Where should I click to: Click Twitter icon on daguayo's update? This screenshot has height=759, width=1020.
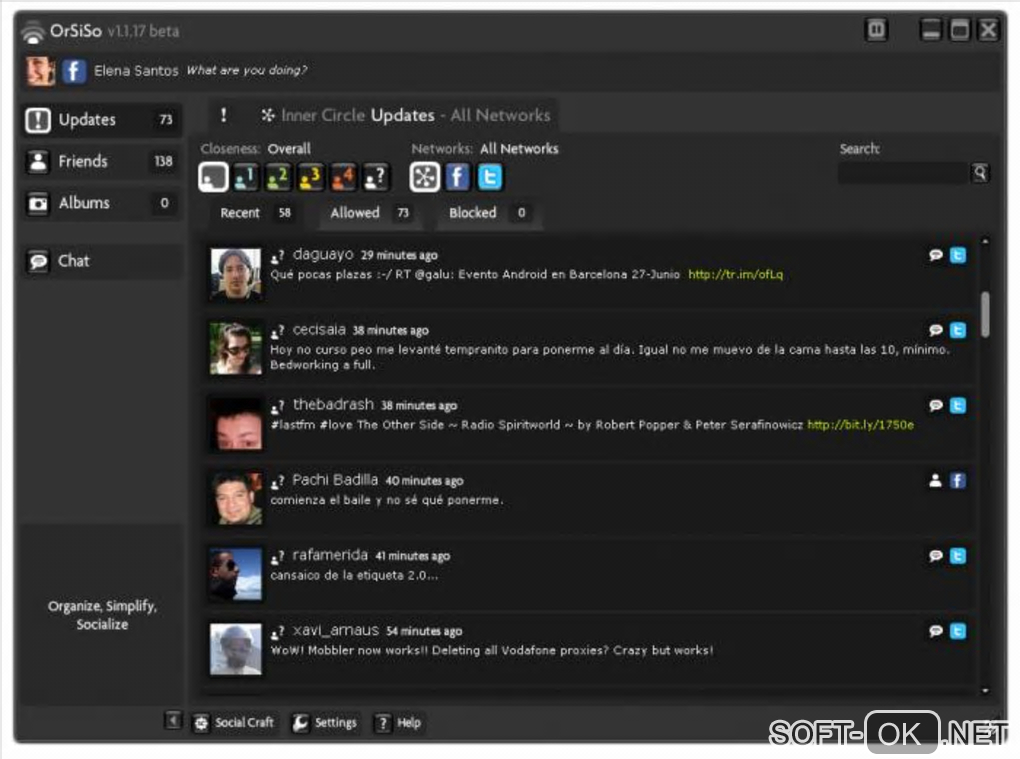[x=958, y=255]
